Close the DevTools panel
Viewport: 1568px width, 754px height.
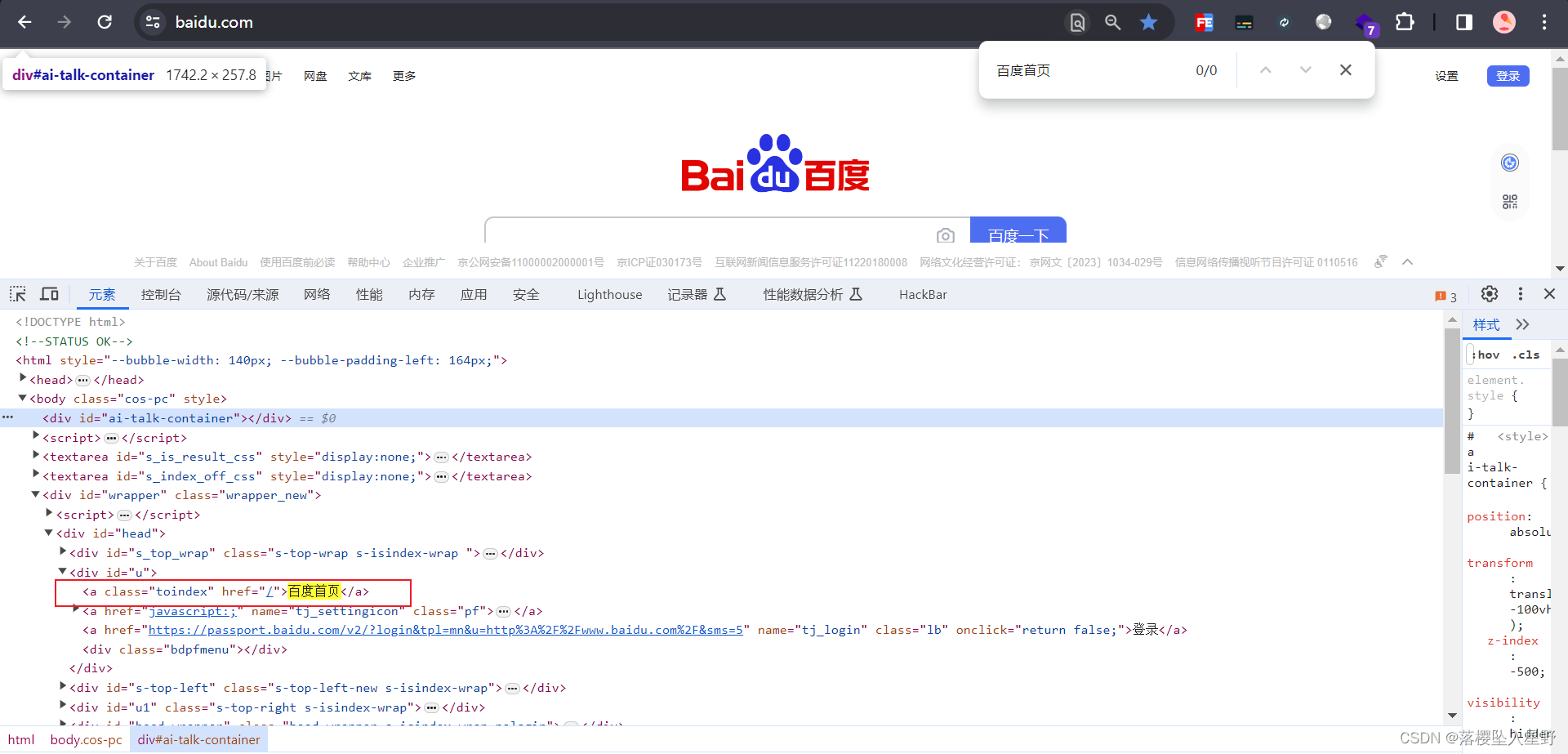(x=1549, y=294)
